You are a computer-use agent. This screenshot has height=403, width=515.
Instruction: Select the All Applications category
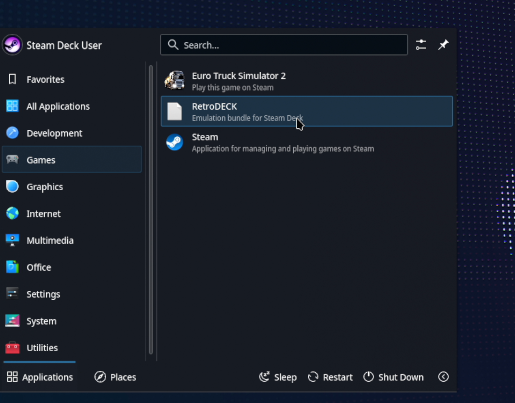point(72,106)
